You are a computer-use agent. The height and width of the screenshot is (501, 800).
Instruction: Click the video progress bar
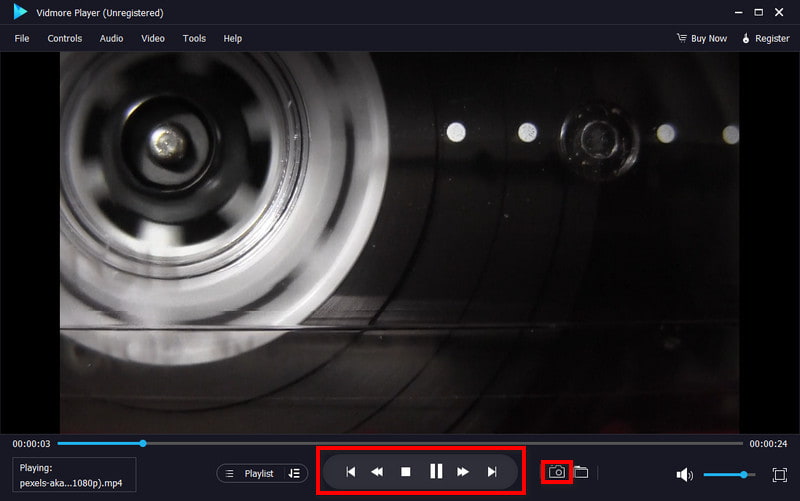[x=400, y=443]
